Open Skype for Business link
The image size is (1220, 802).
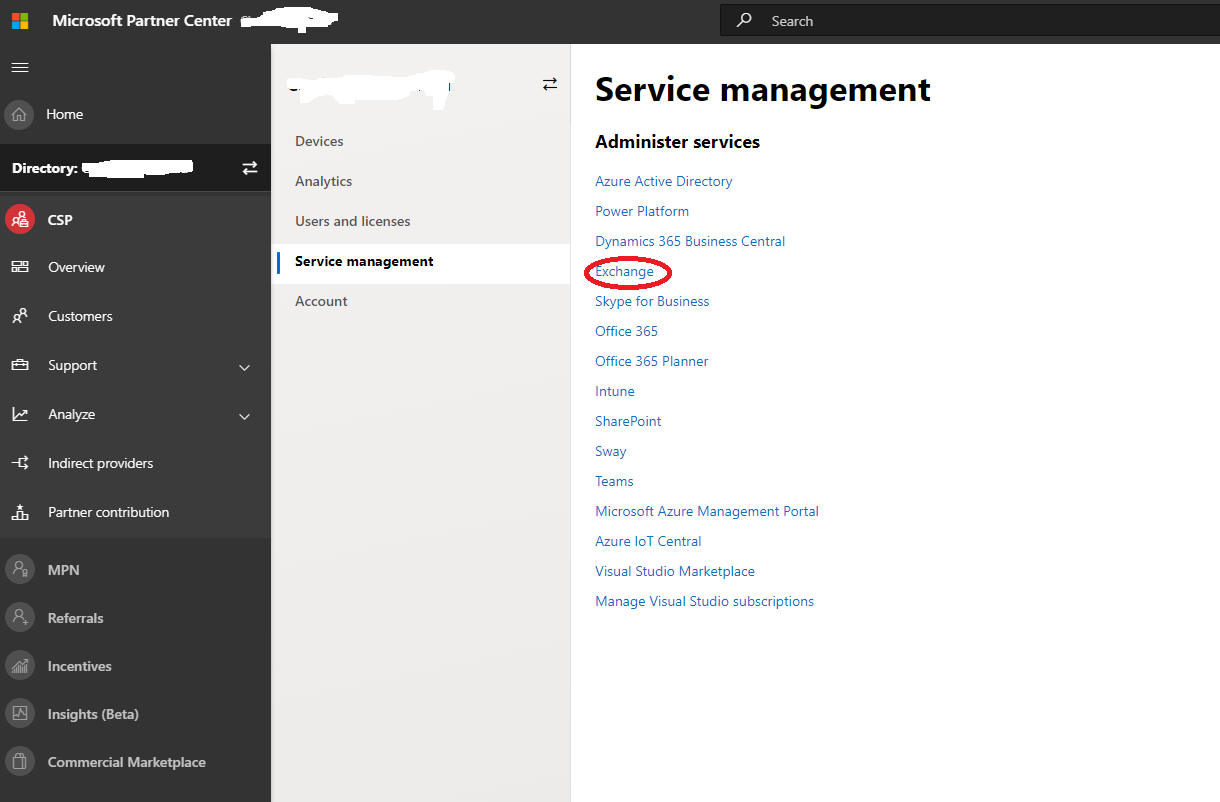[652, 301]
